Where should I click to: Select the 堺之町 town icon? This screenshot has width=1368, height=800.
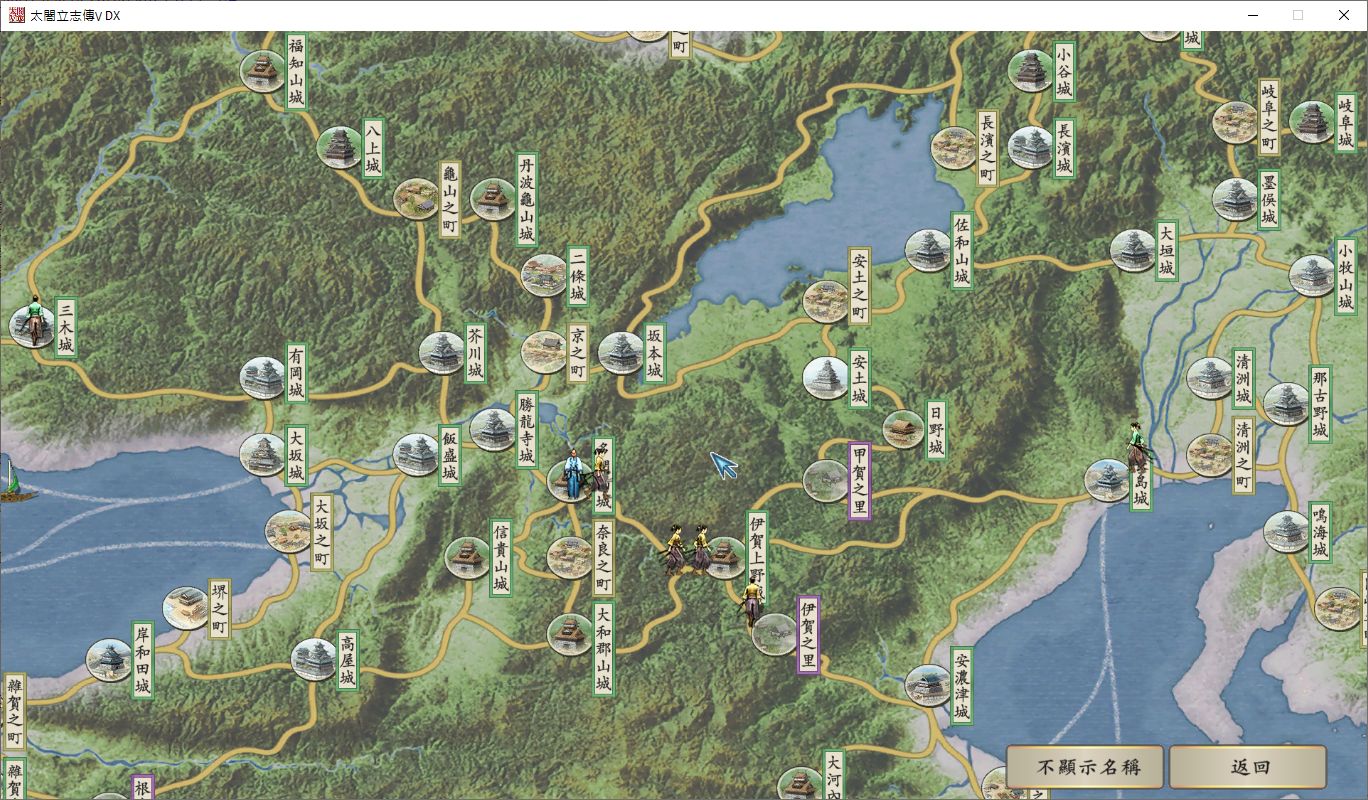[x=185, y=607]
